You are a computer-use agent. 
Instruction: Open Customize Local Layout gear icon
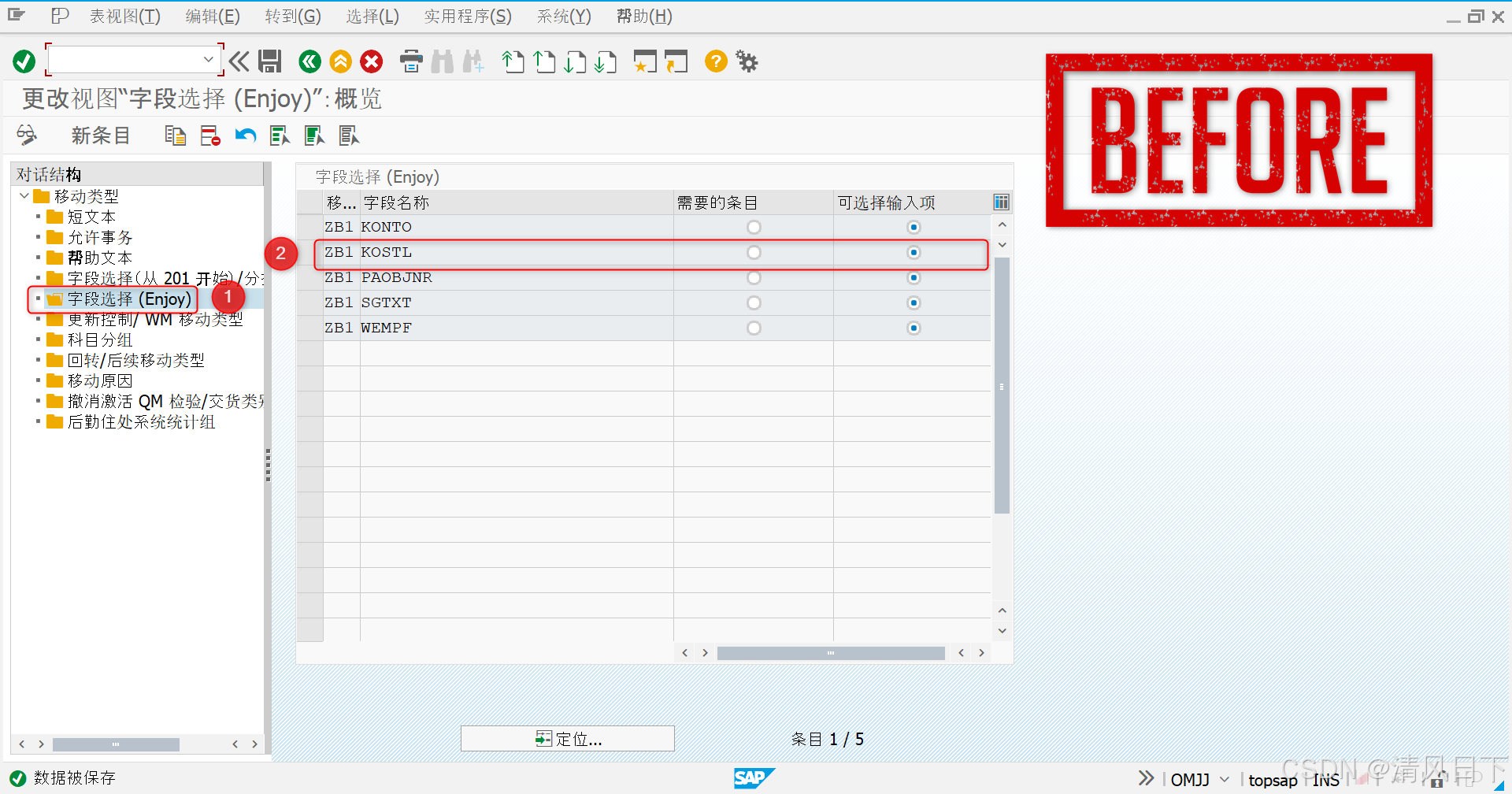pyautogui.click(x=747, y=61)
